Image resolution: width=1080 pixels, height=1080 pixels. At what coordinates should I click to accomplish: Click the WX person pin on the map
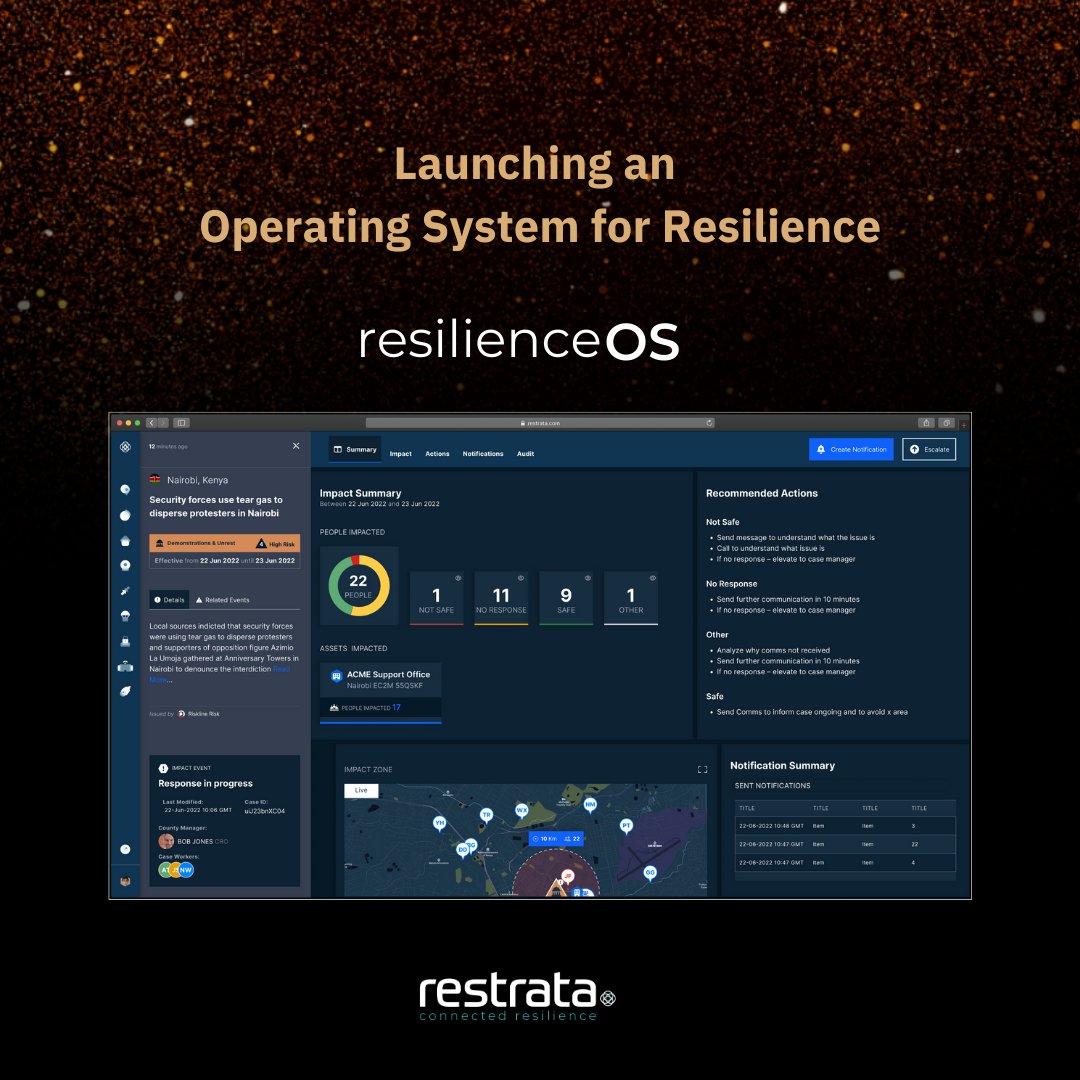(521, 811)
